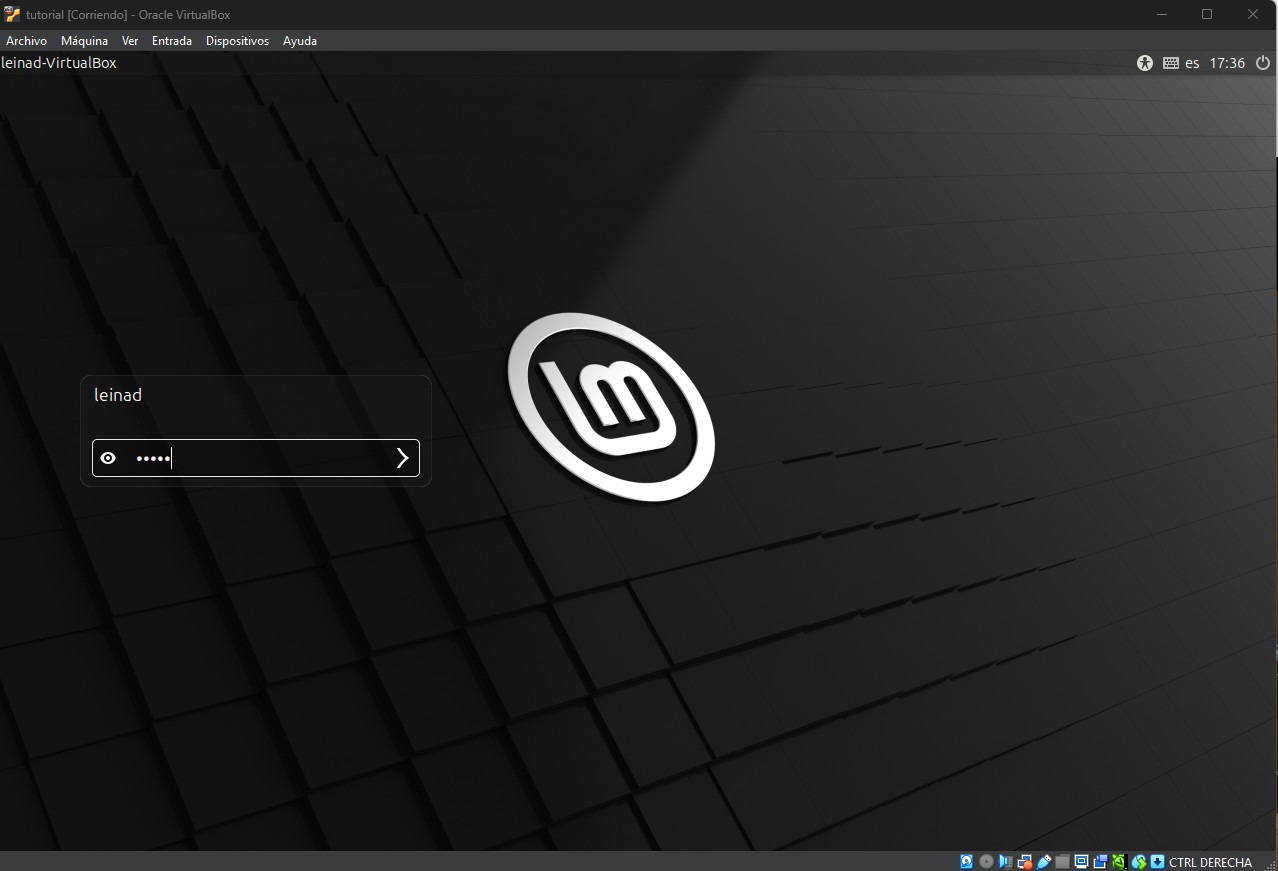The width and height of the screenshot is (1278, 871).
Task: Click the CTRL DERECHA host key label
Action: [x=1210, y=862]
